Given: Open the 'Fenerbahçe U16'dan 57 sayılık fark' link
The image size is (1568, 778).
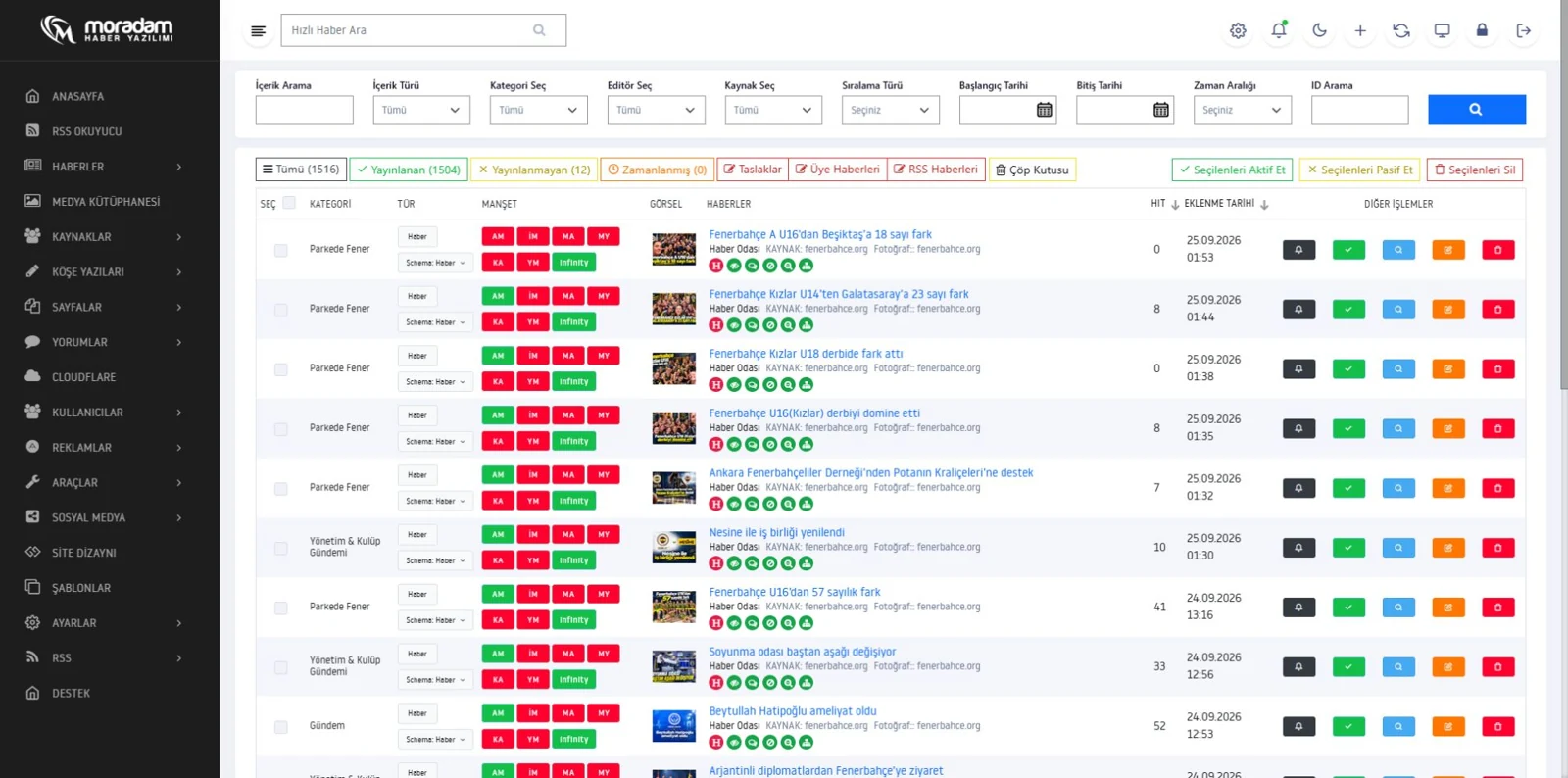Looking at the screenshot, I should (795, 592).
